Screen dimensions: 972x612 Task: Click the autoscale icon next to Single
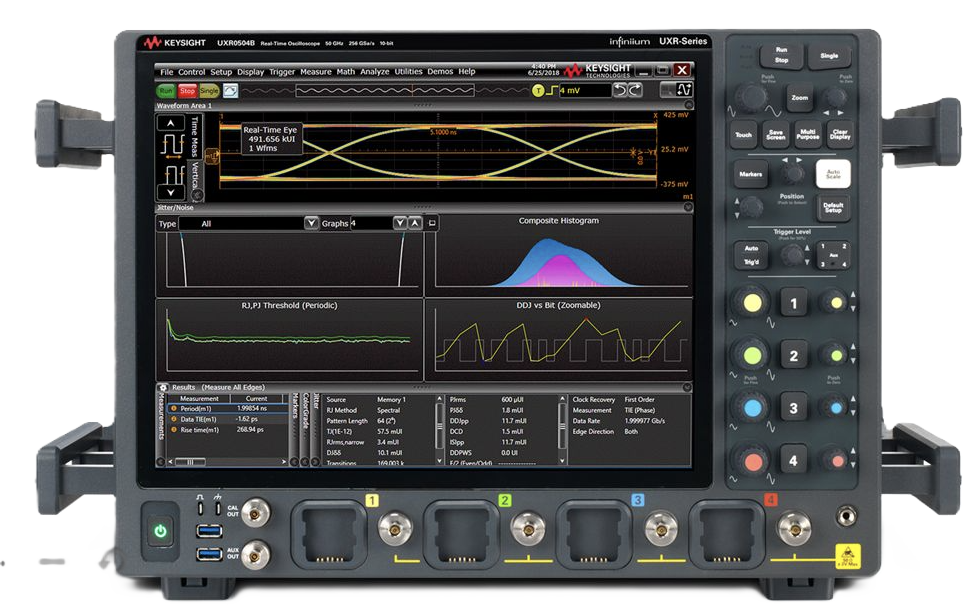[230, 91]
